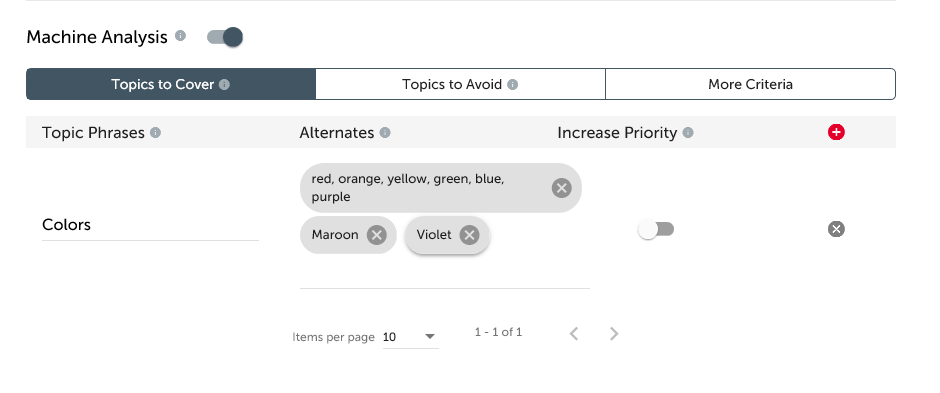Click the Alternates info icon

[385, 132]
